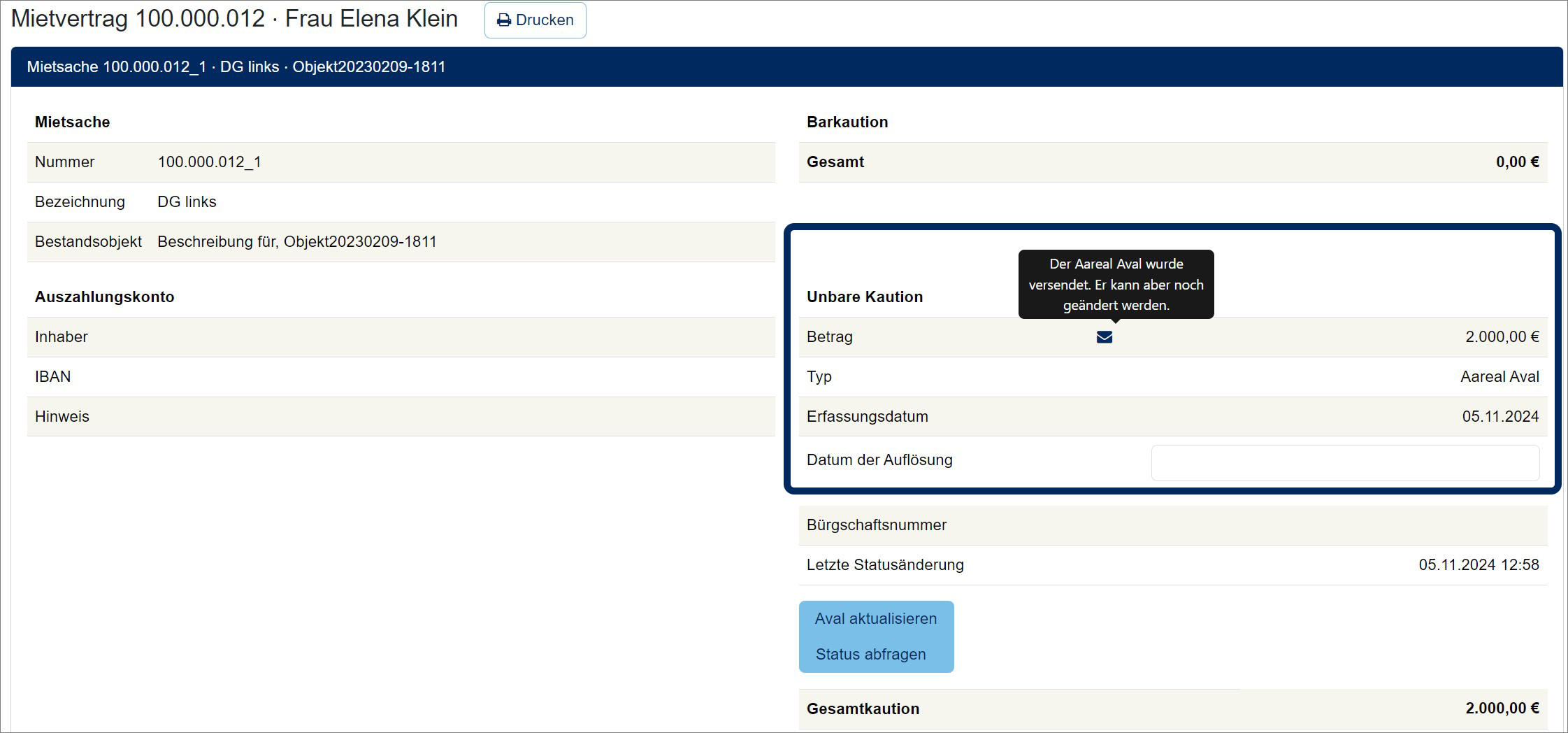Click the Aareal Aval versendet tooltip

1116,284
